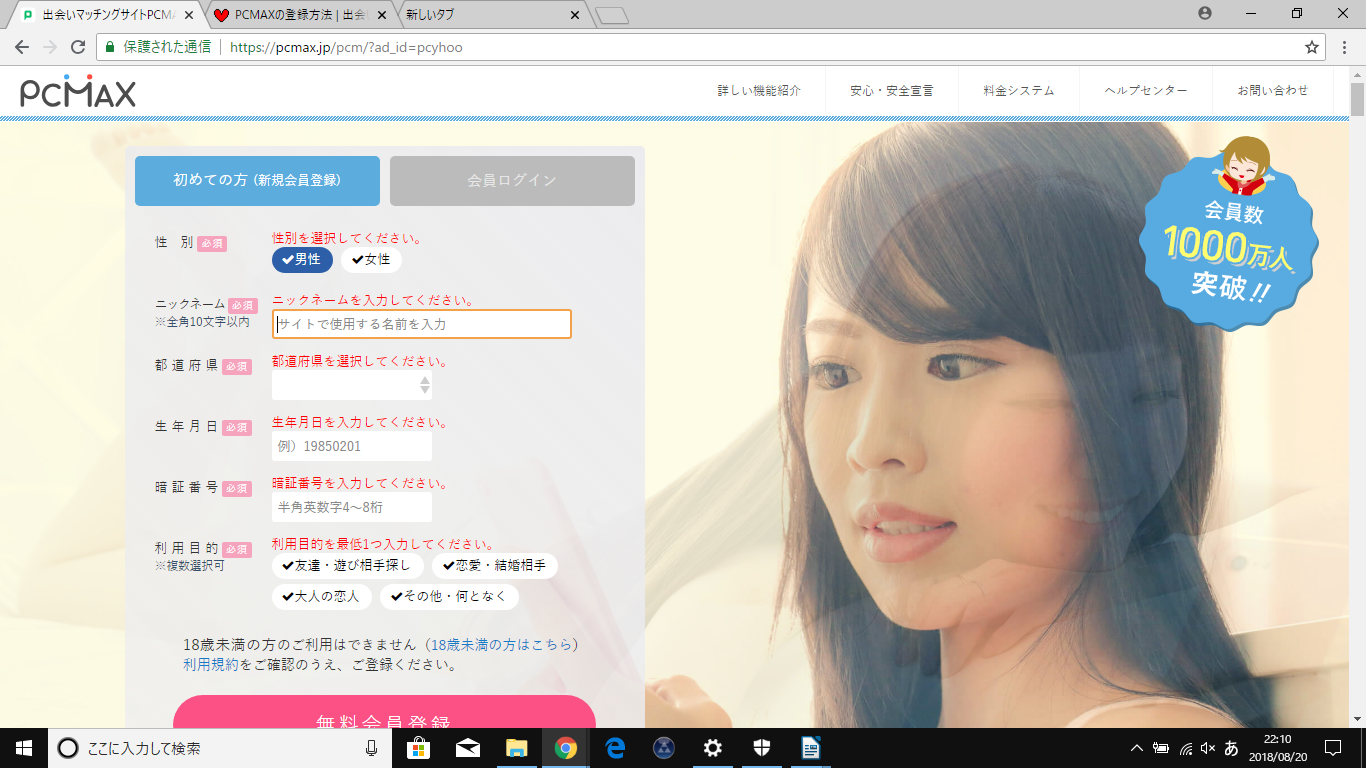
Task: Open the document app icon in the taskbar
Action: pyautogui.click(x=810, y=748)
